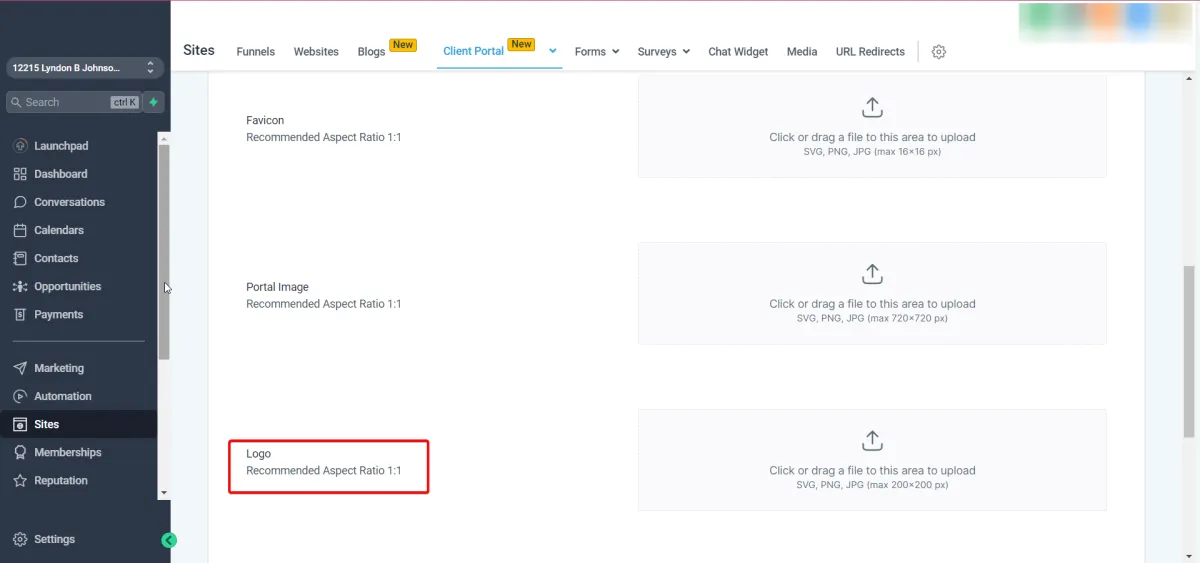Expand the Client Portal dropdown chevron
Screen dimensions: 1200x563
coord(553,51)
